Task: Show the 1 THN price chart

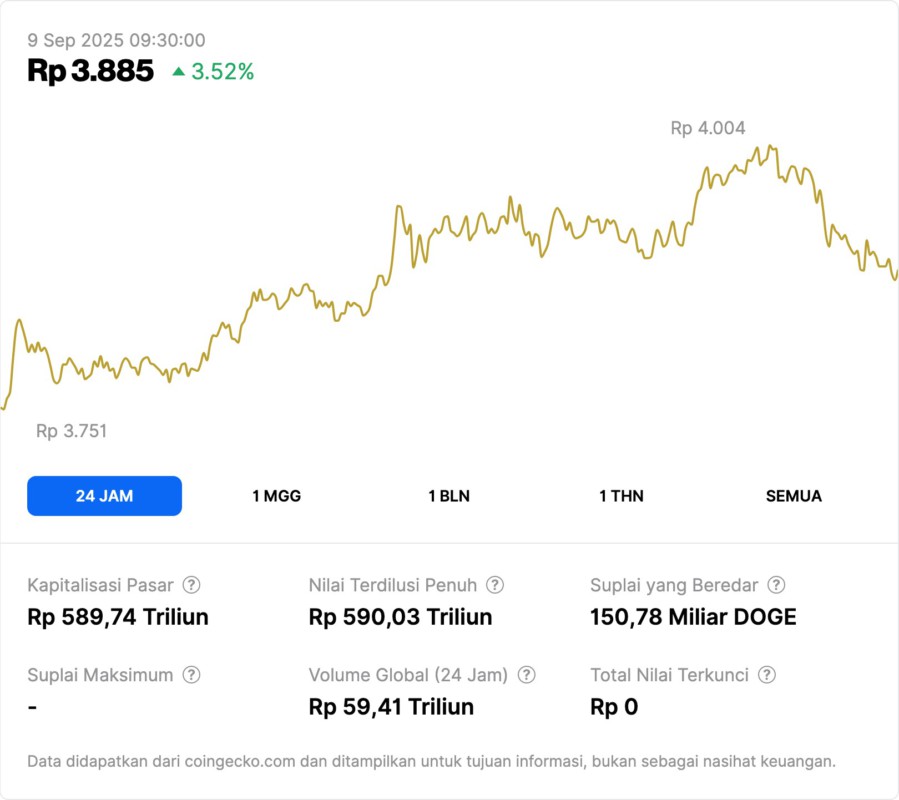Action: point(621,496)
